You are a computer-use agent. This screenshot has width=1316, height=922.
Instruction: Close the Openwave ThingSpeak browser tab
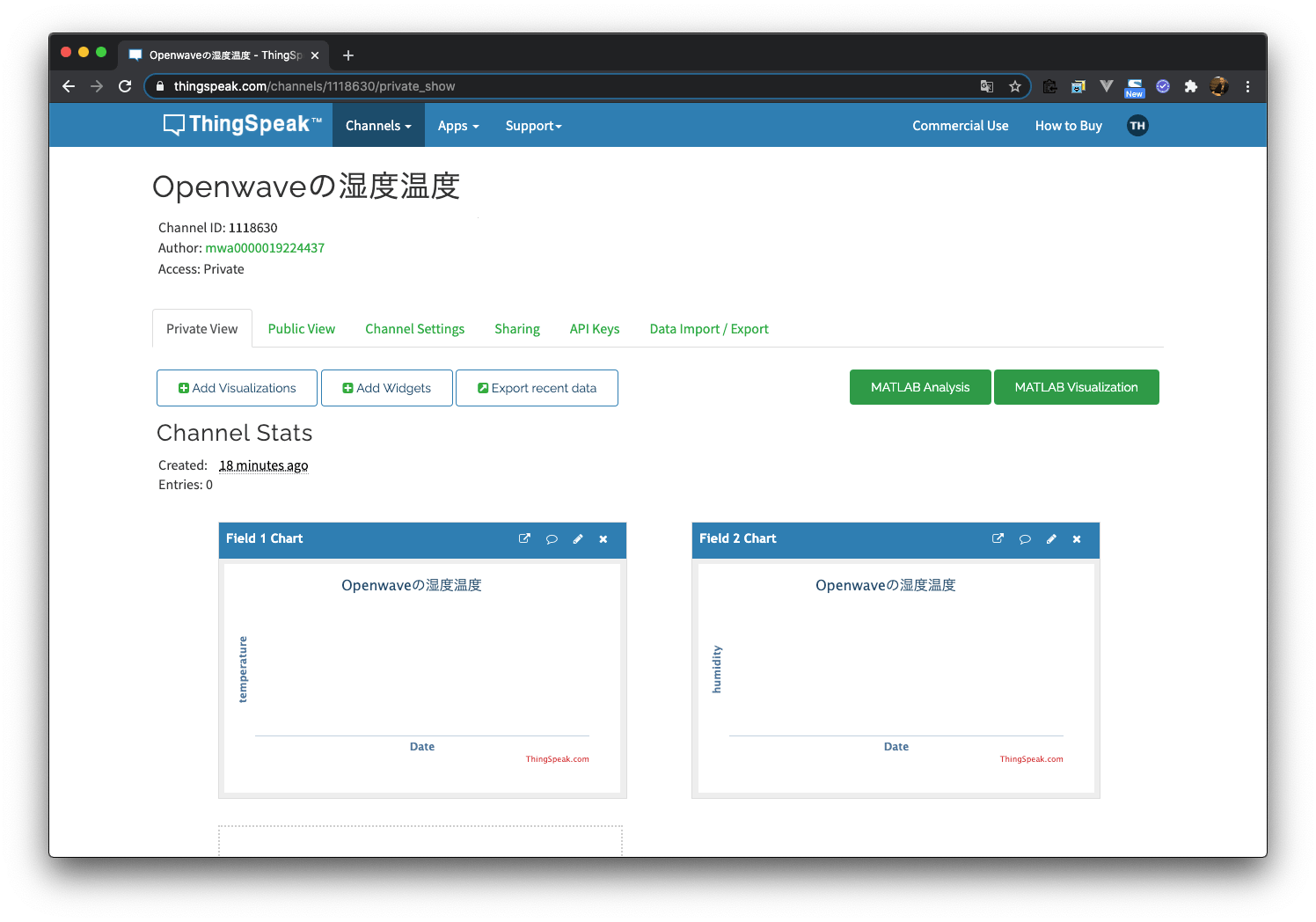[x=315, y=55]
